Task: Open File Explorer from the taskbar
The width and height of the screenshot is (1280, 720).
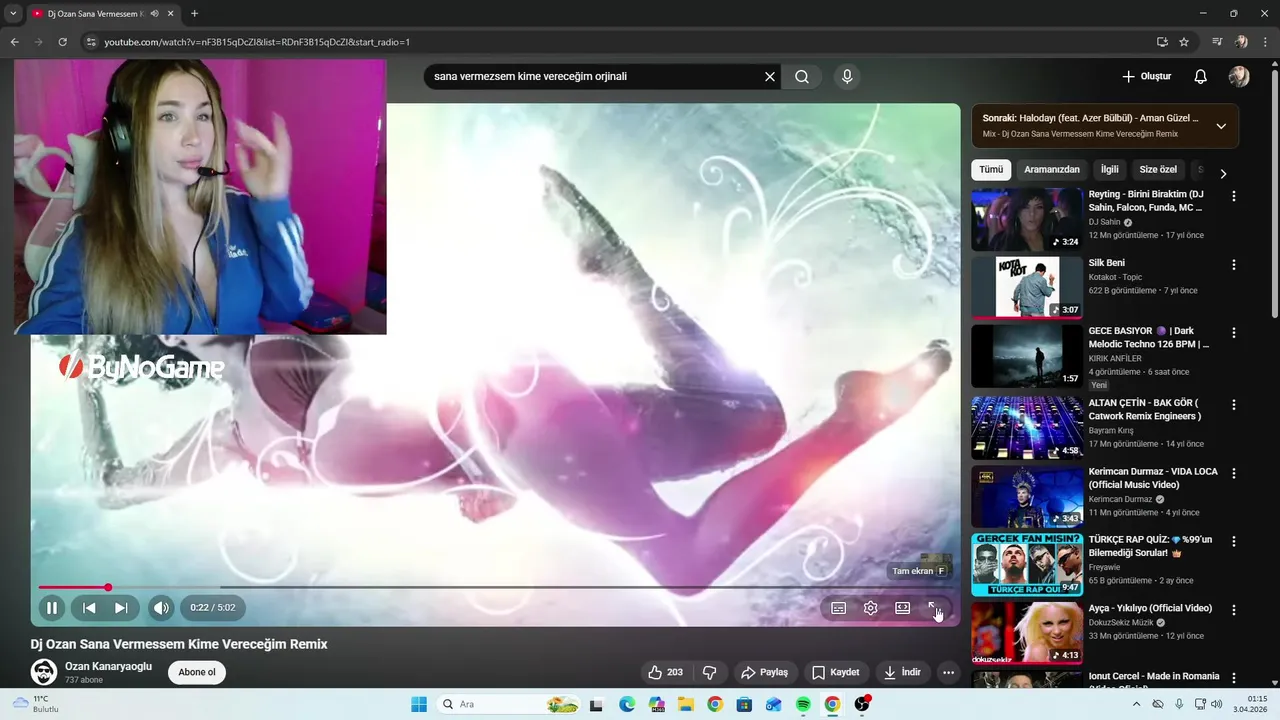Action: tap(686, 704)
